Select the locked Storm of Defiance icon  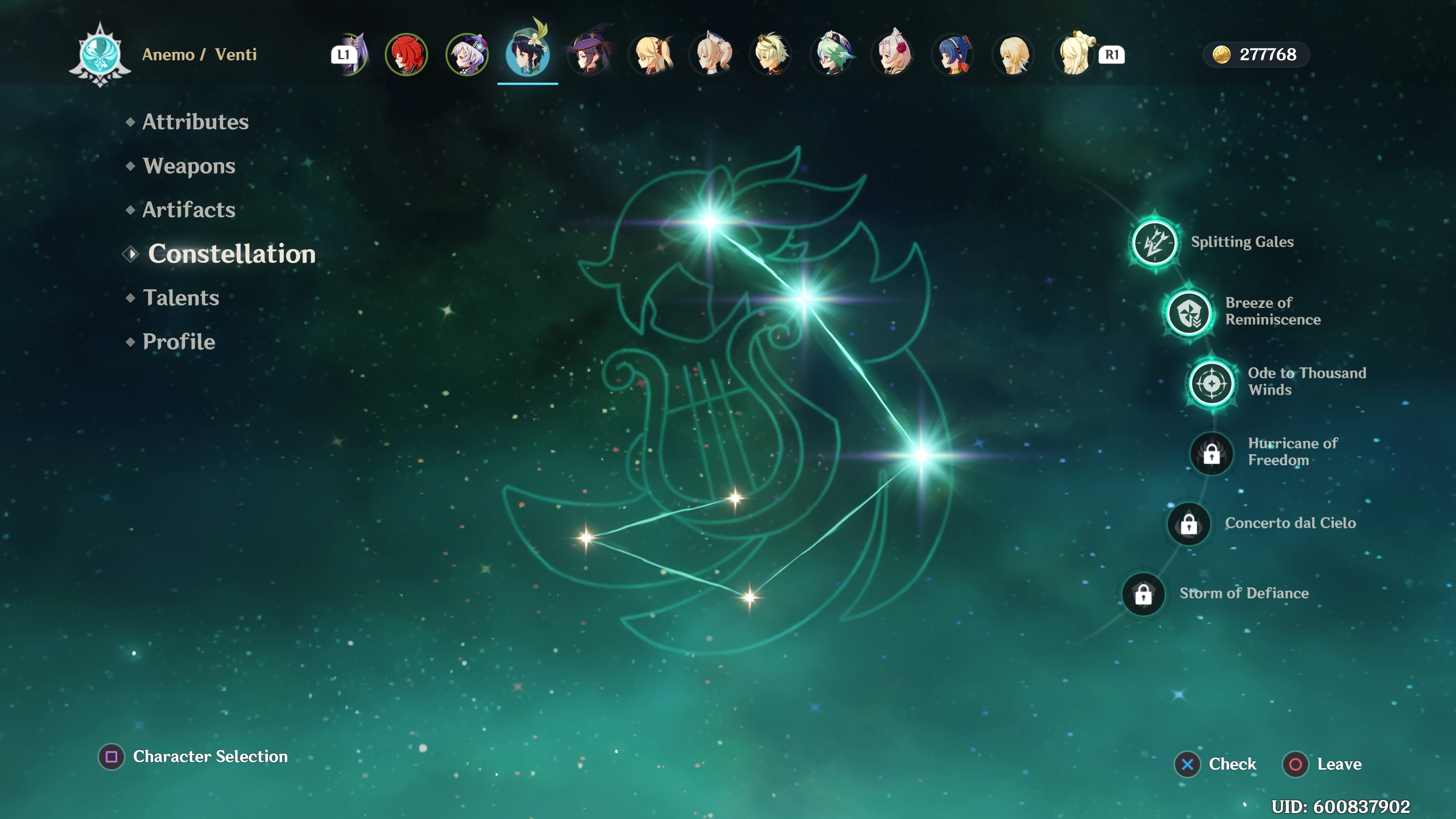[1143, 594]
